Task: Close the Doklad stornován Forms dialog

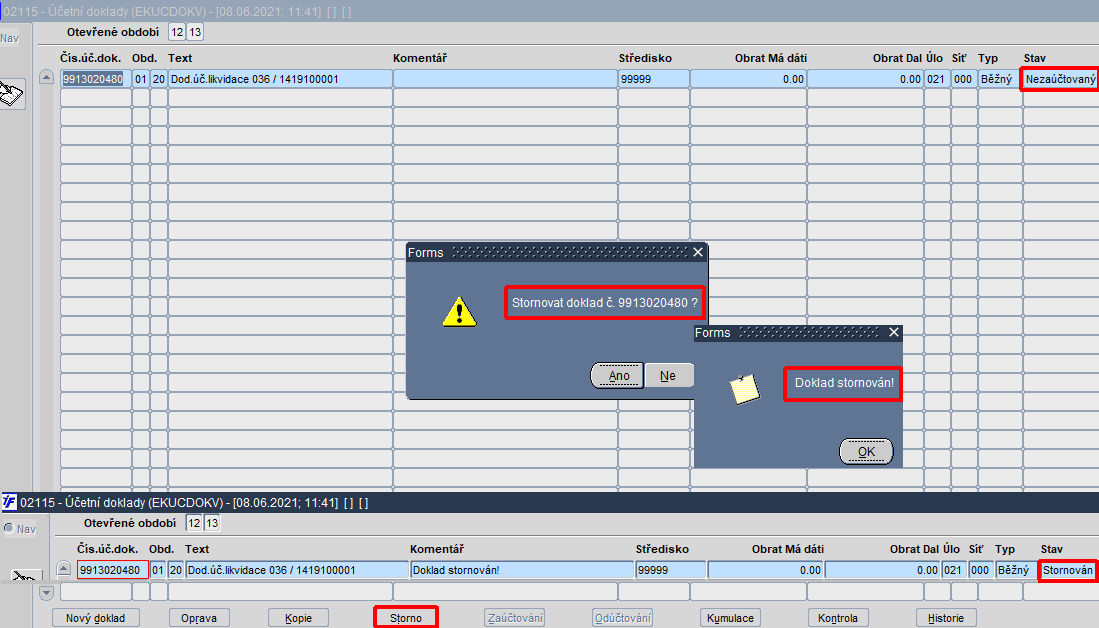Action: tap(894, 332)
